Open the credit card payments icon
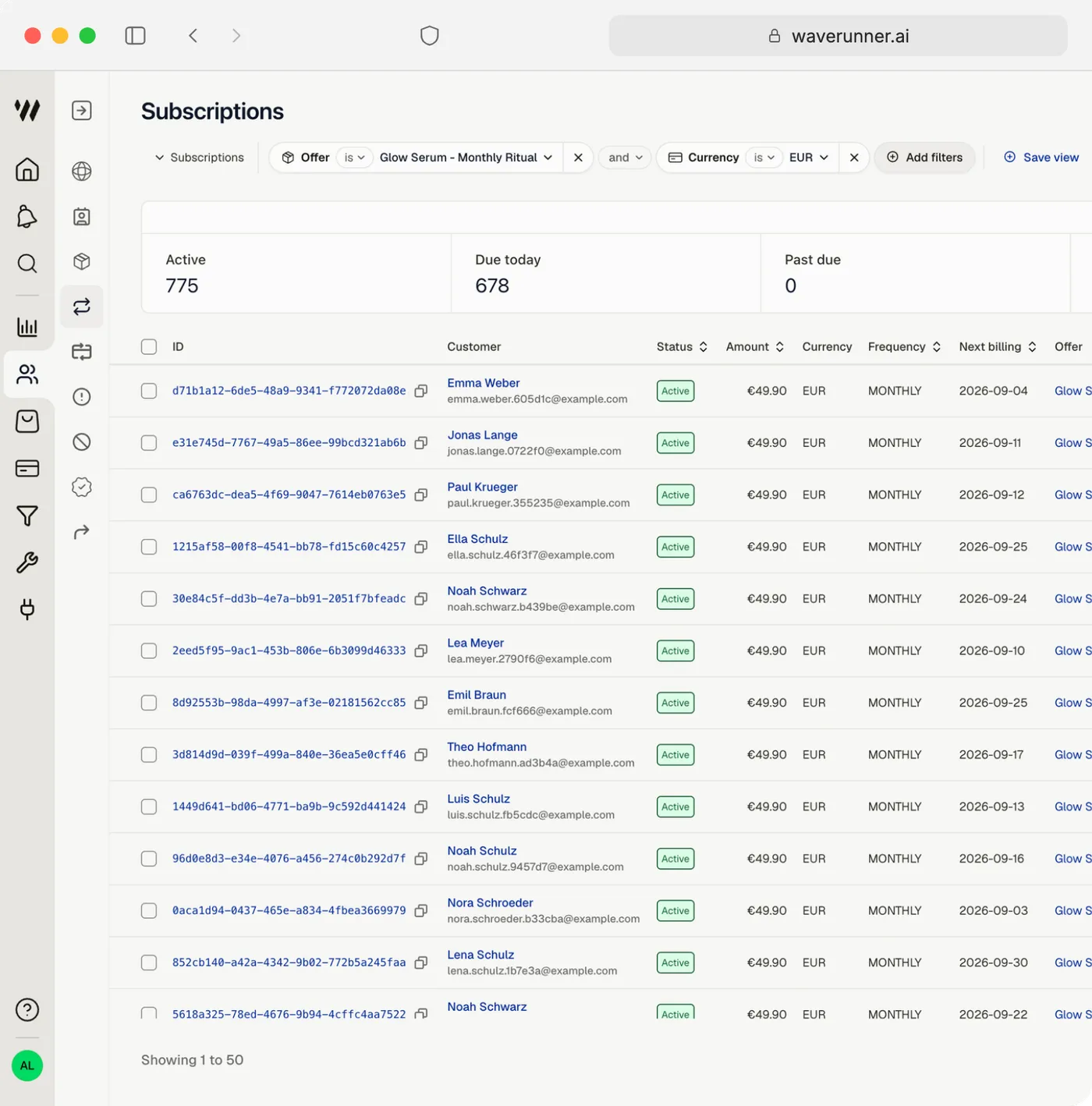 pyautogui.click(x=27, y=468)
